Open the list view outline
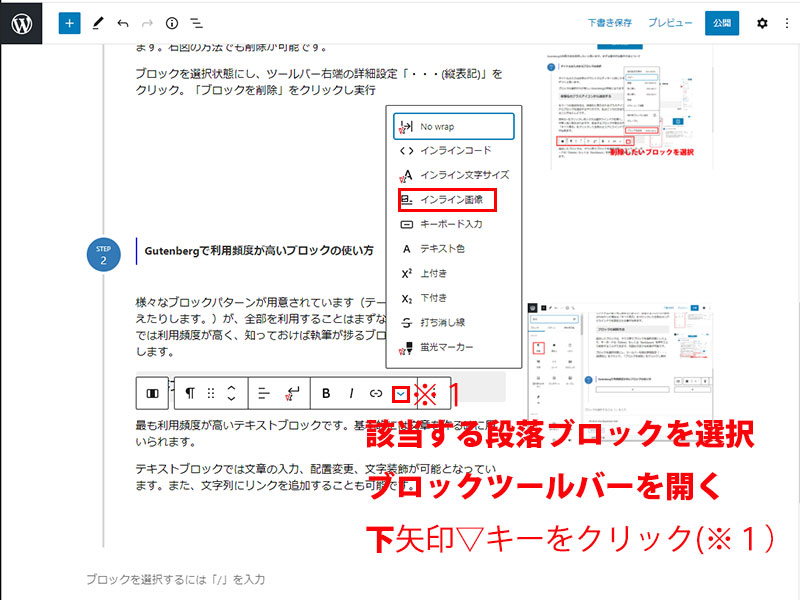 (x=197, y=22)
